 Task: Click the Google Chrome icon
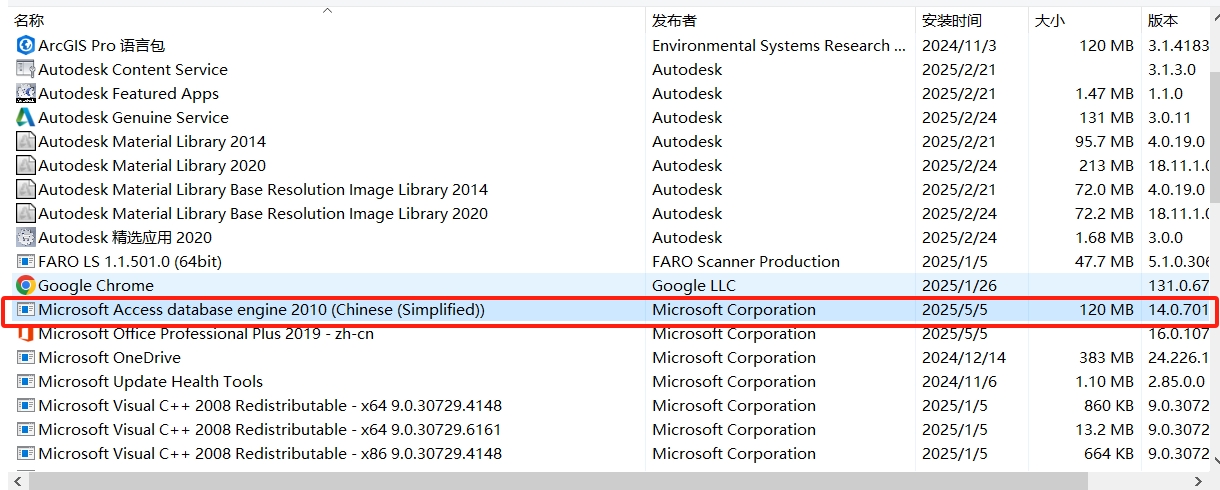click(x=26, y=285)
